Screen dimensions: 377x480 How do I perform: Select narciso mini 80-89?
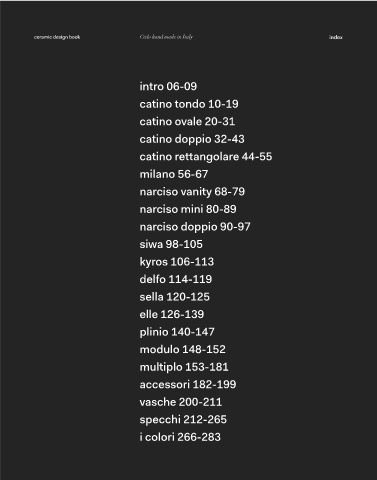pyautogui.click(x=188, y=209)
